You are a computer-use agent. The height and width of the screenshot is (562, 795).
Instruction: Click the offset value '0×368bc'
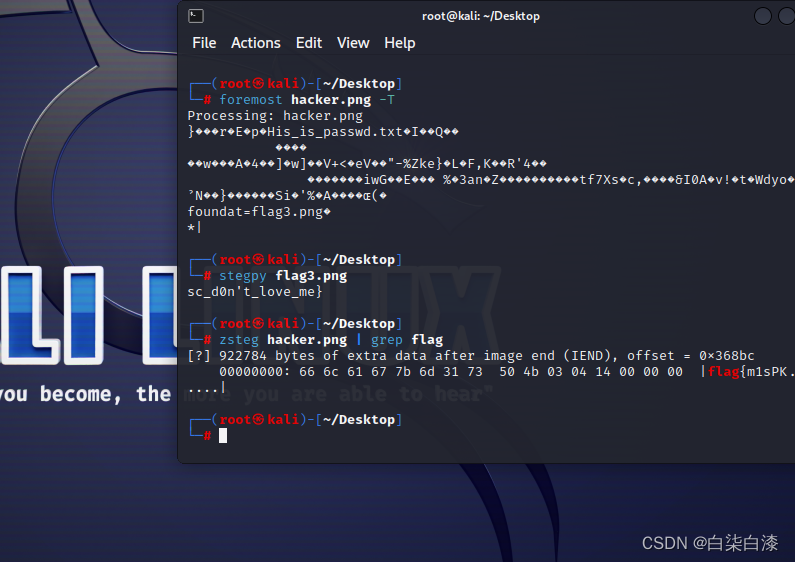coord(727,356)
